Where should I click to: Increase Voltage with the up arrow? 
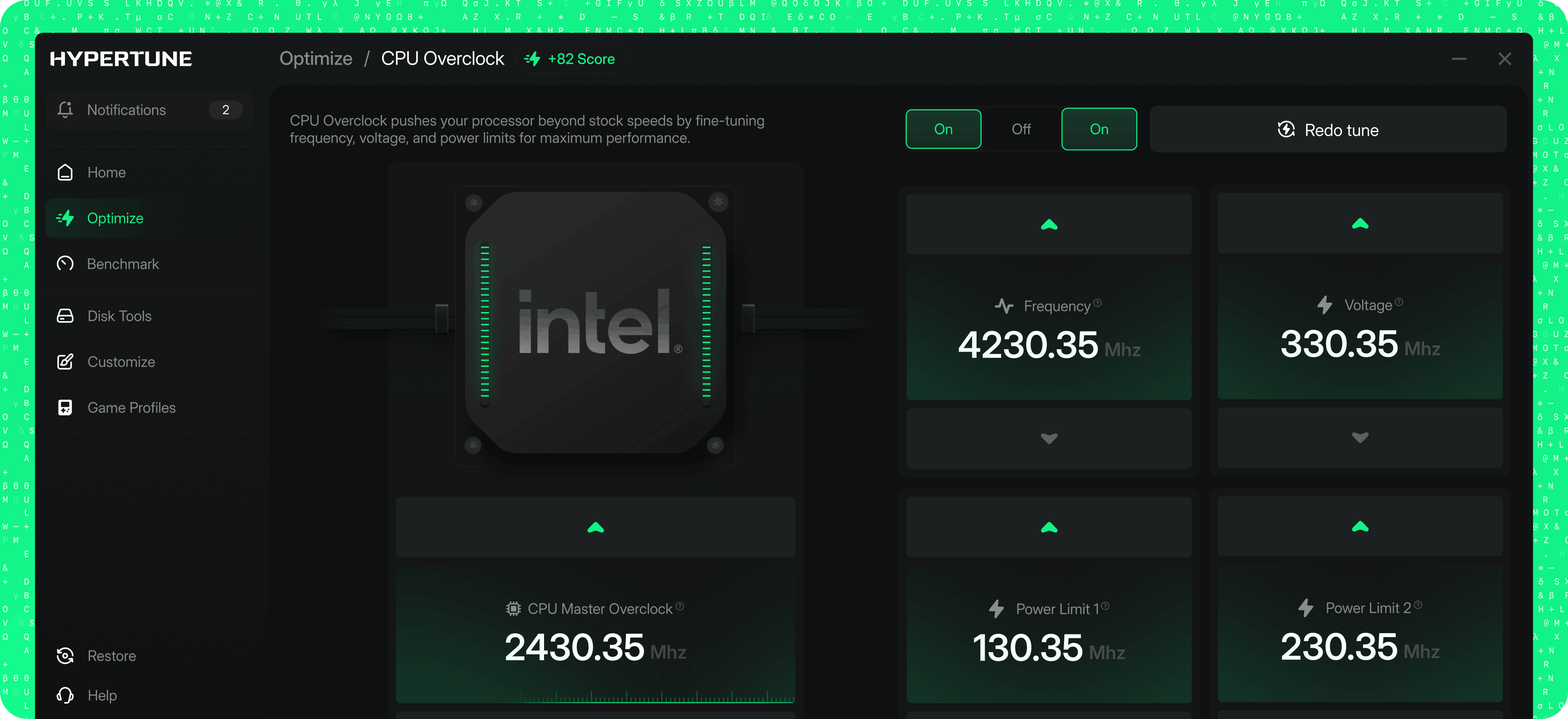pyautogui.click(x=1360, y=224)
